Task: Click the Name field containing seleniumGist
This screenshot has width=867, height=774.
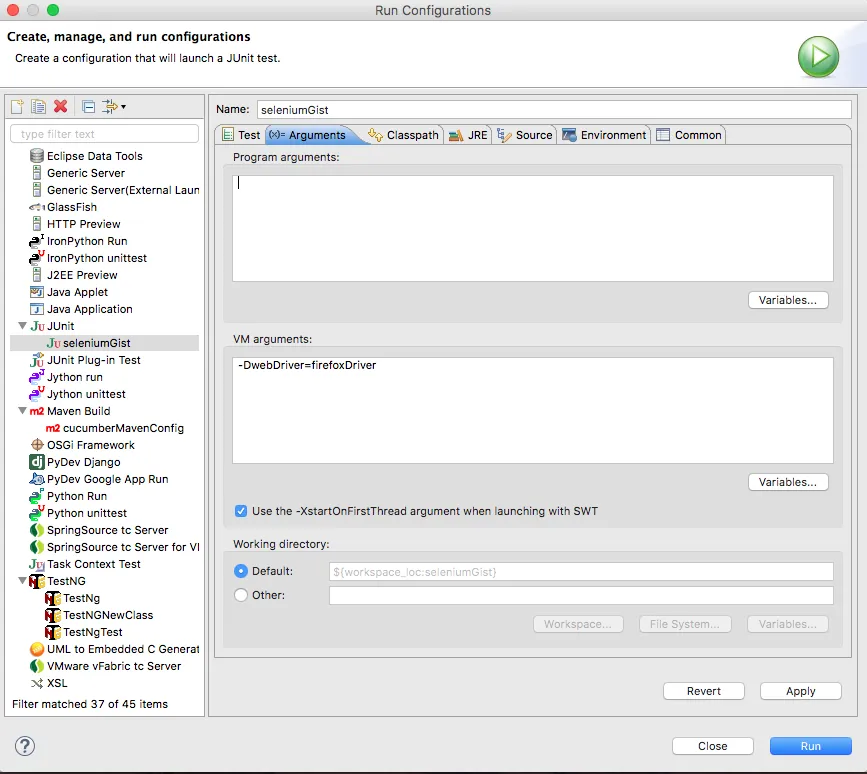Action: [x=554, y=109]
